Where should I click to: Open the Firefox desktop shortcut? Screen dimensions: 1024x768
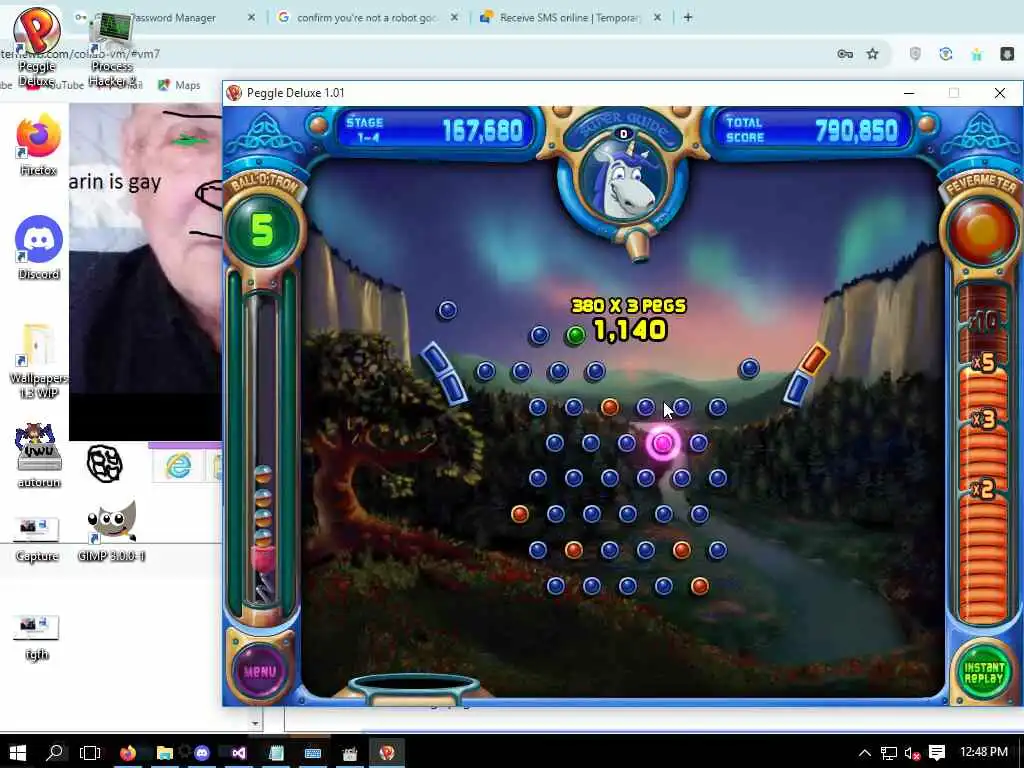(x=39, y=145)
